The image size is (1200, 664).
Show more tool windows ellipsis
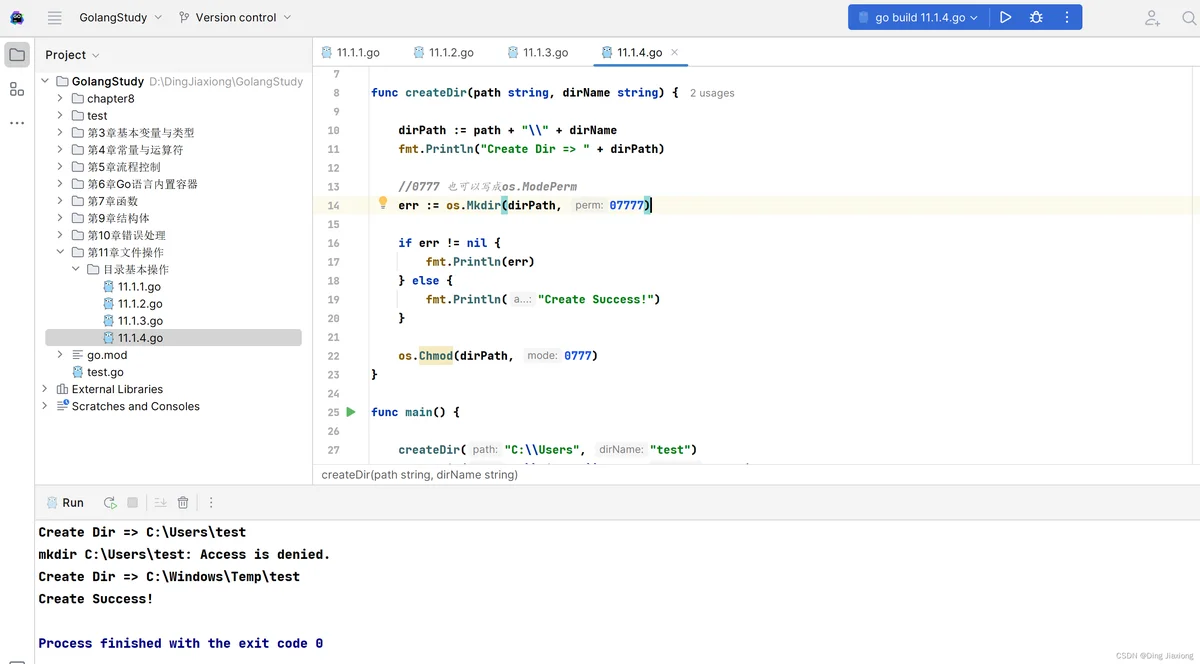pos(17,123)
